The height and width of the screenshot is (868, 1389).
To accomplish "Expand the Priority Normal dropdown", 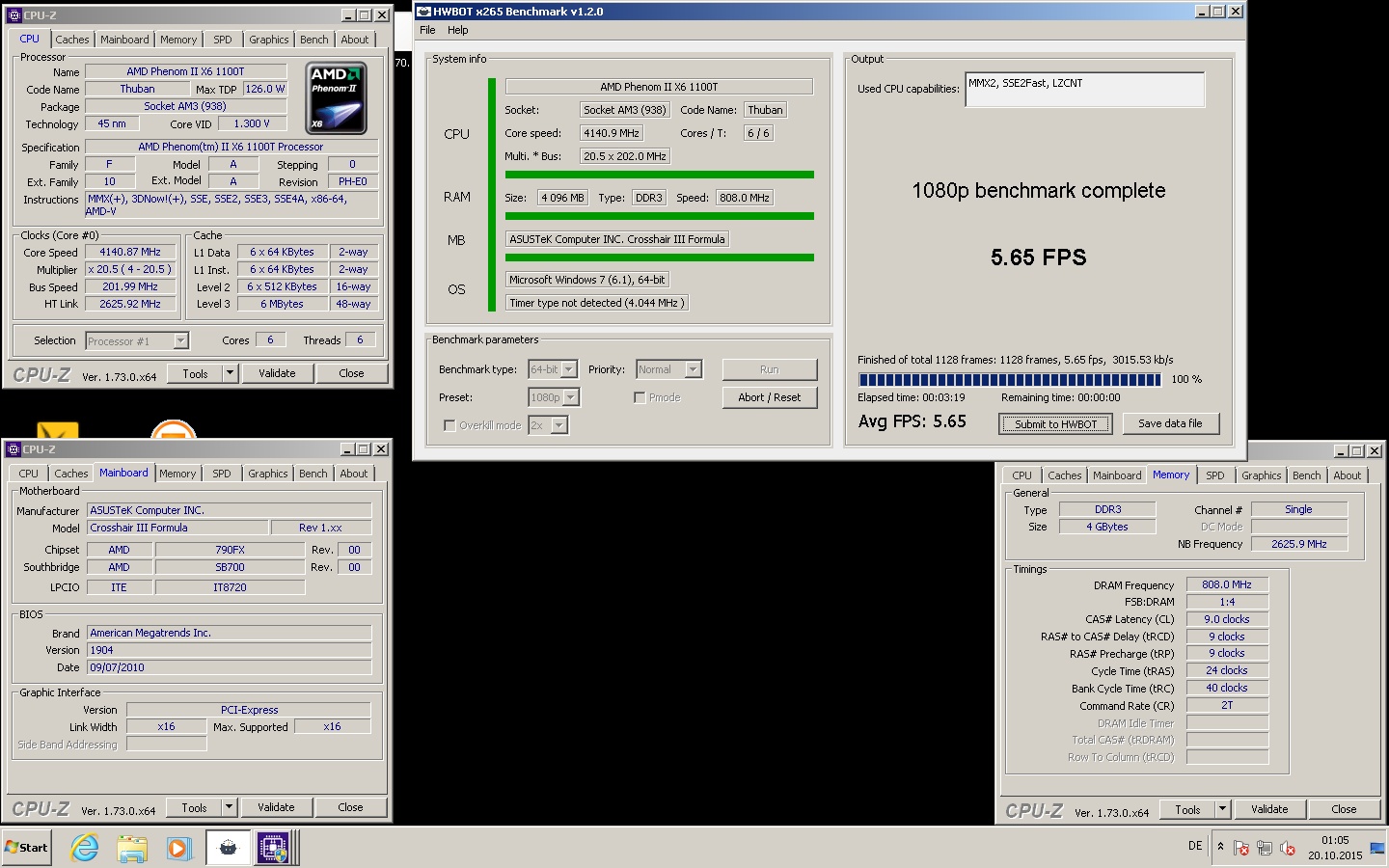I will (x=694, y=369).
